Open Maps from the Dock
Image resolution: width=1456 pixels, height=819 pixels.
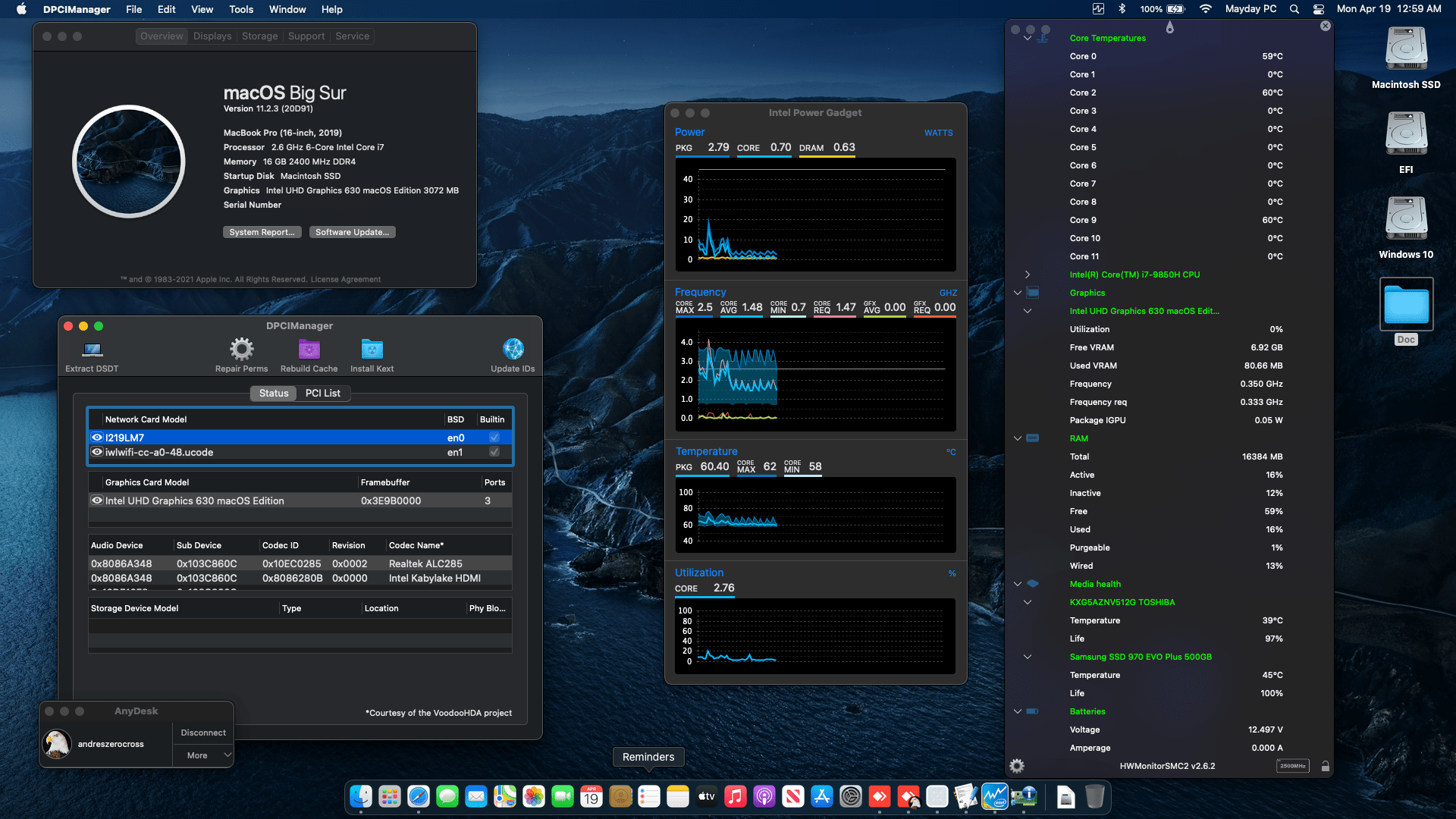pos(505,796)
